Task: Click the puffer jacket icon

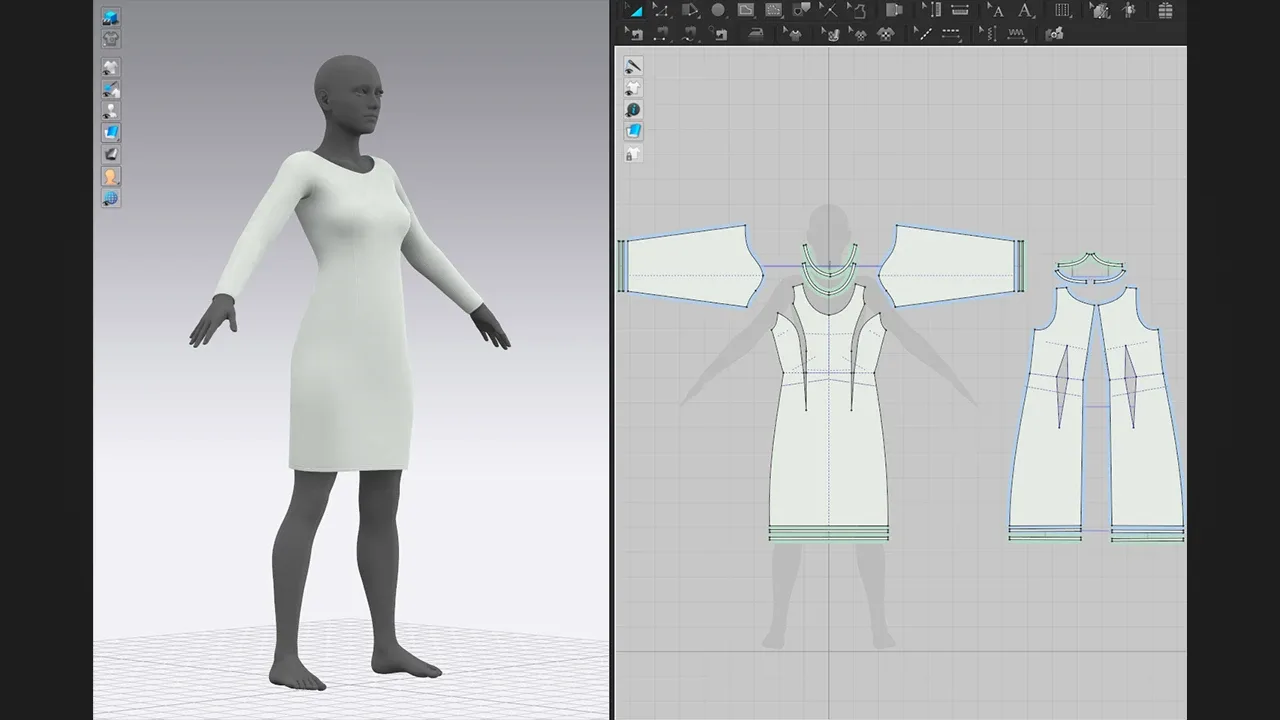Action: (1166, 10)
